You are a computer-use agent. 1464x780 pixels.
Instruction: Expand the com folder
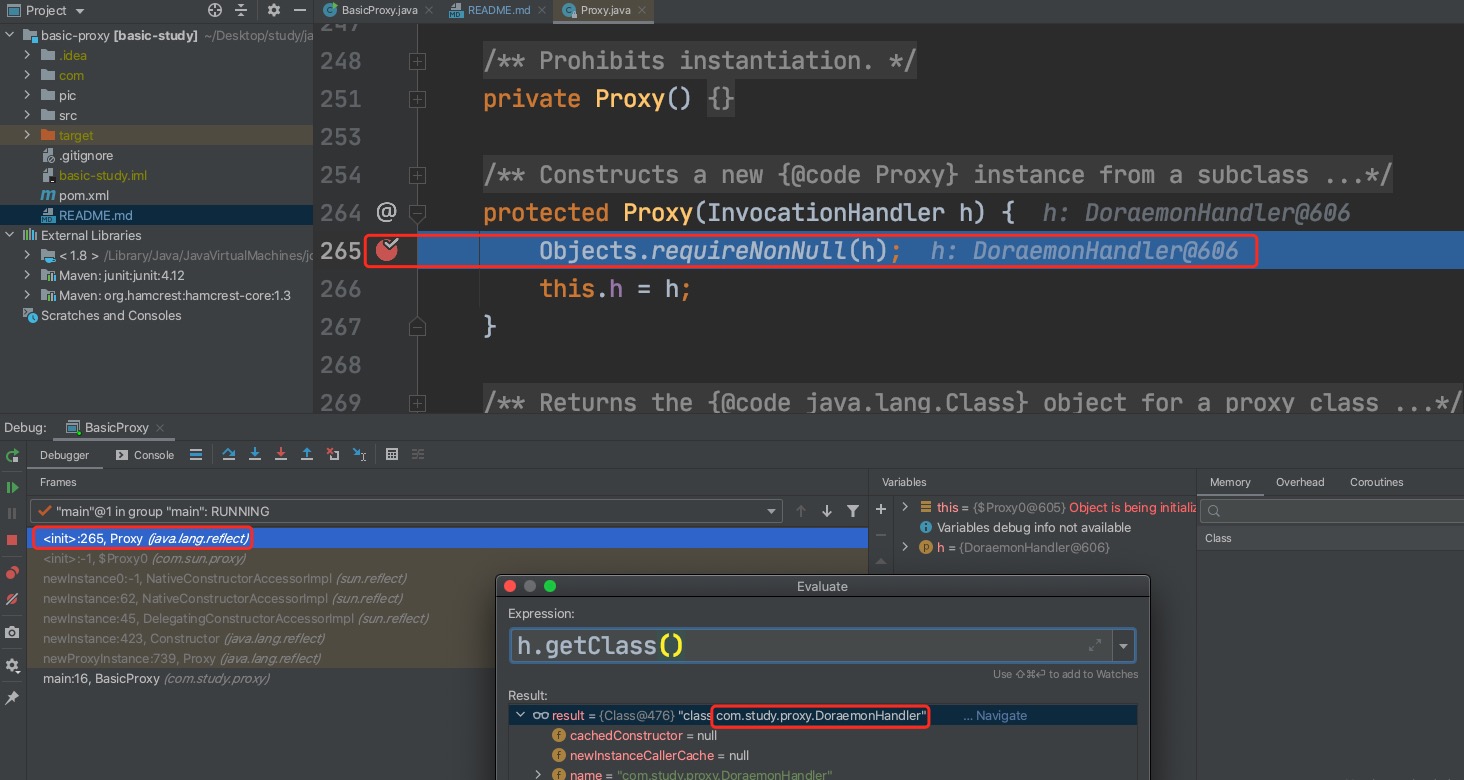coord(27,75)
